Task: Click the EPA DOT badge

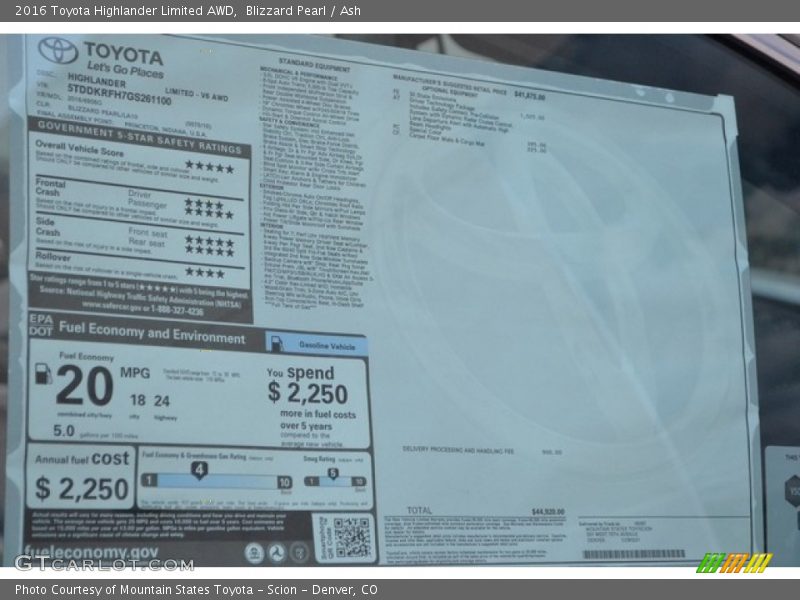Action: 40,325
